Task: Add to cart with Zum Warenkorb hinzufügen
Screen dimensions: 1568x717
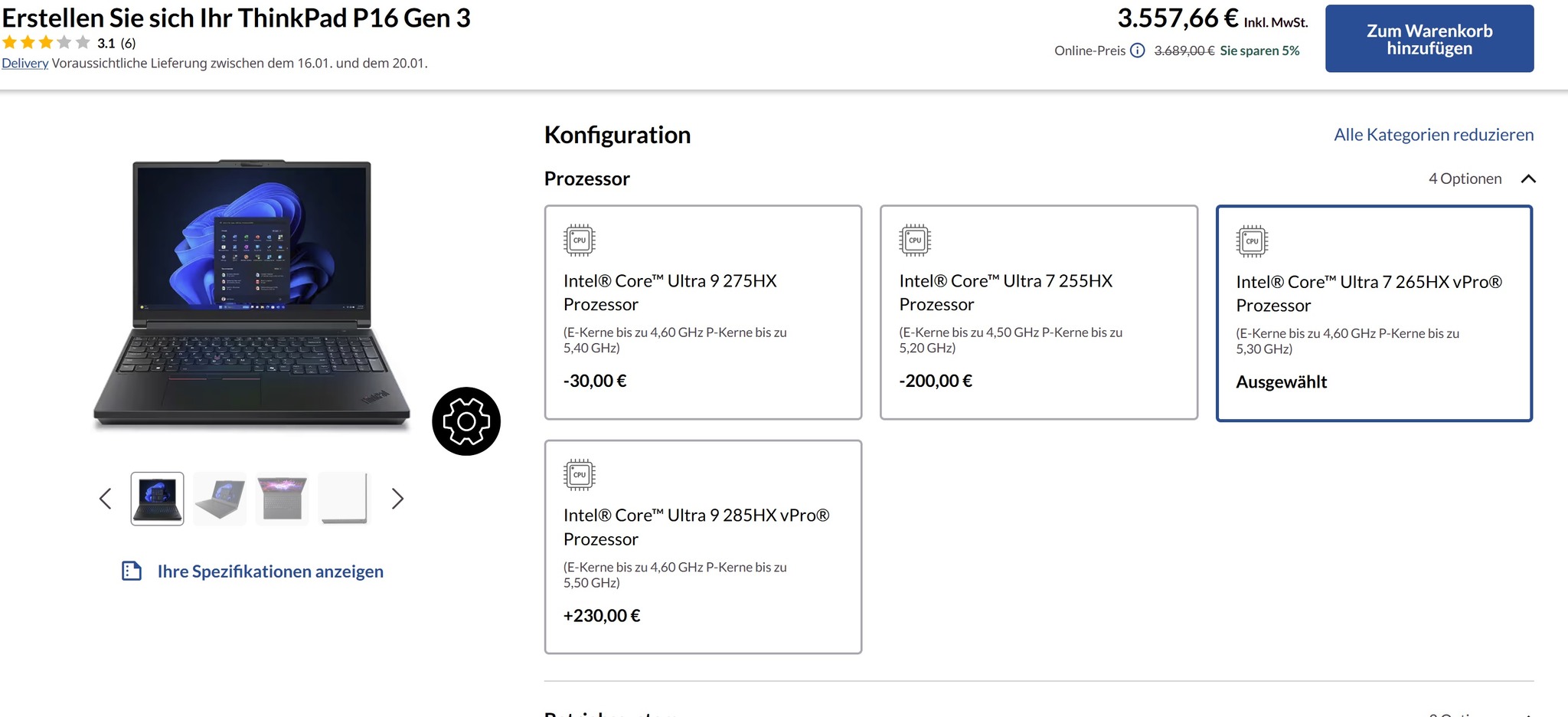Action: click(x=1429, y=39)
